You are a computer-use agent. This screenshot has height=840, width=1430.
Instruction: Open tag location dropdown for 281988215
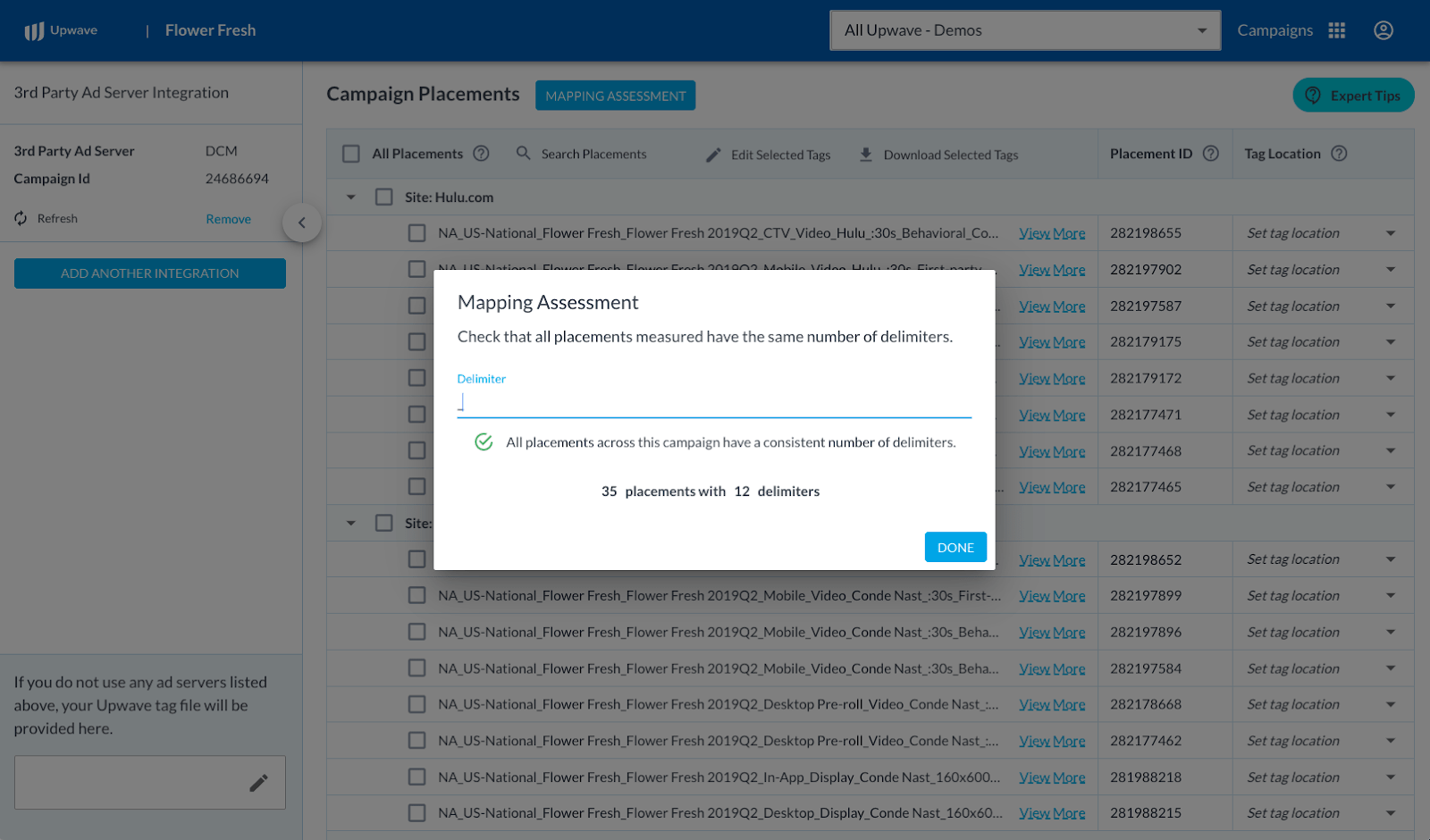(x=1391, y=813)
